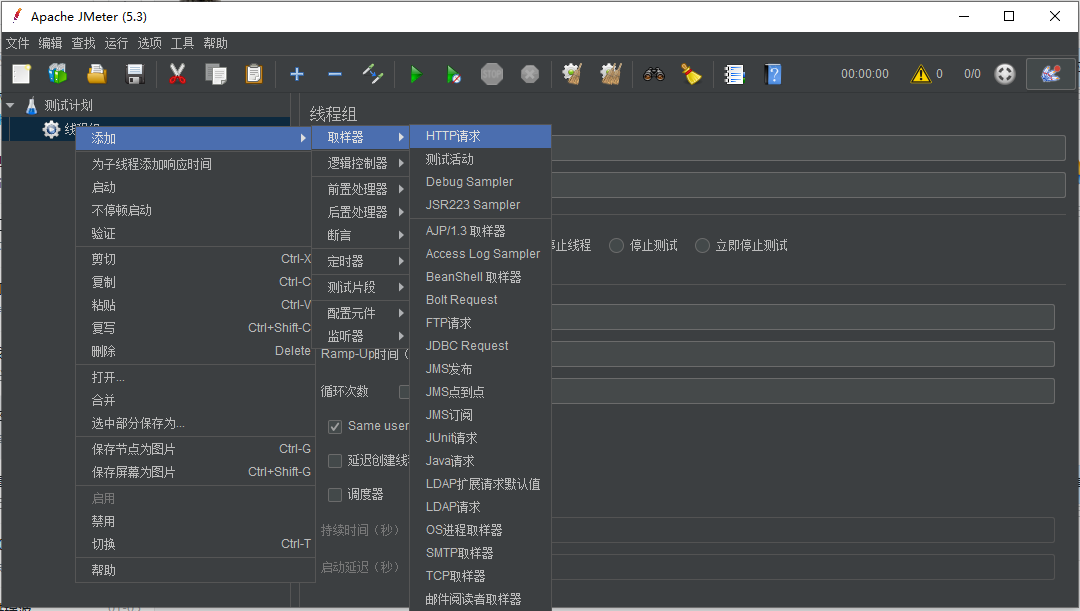The image size is (1080, 611).
Task: Toggle the 延迟创建线程 checkbox
Action: [x=335, y=461]
